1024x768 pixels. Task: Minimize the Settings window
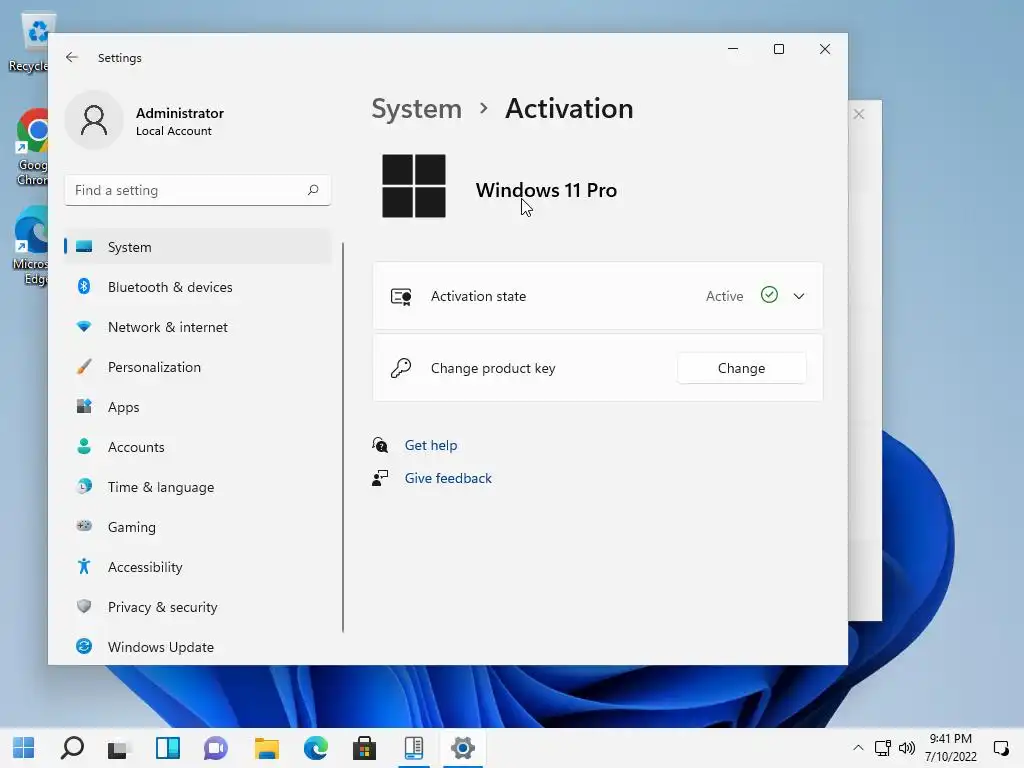tap(733, 49)
